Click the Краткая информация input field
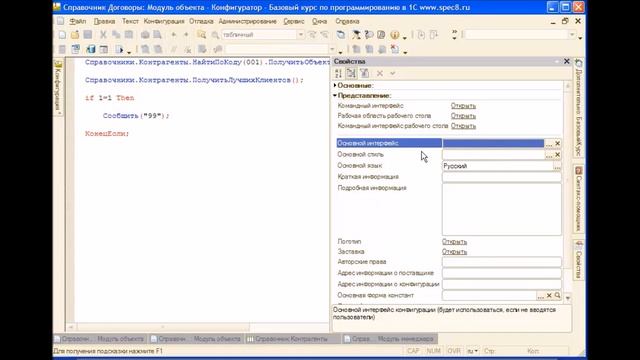This screenshot has width=640, height=360. tap(502, 177)
